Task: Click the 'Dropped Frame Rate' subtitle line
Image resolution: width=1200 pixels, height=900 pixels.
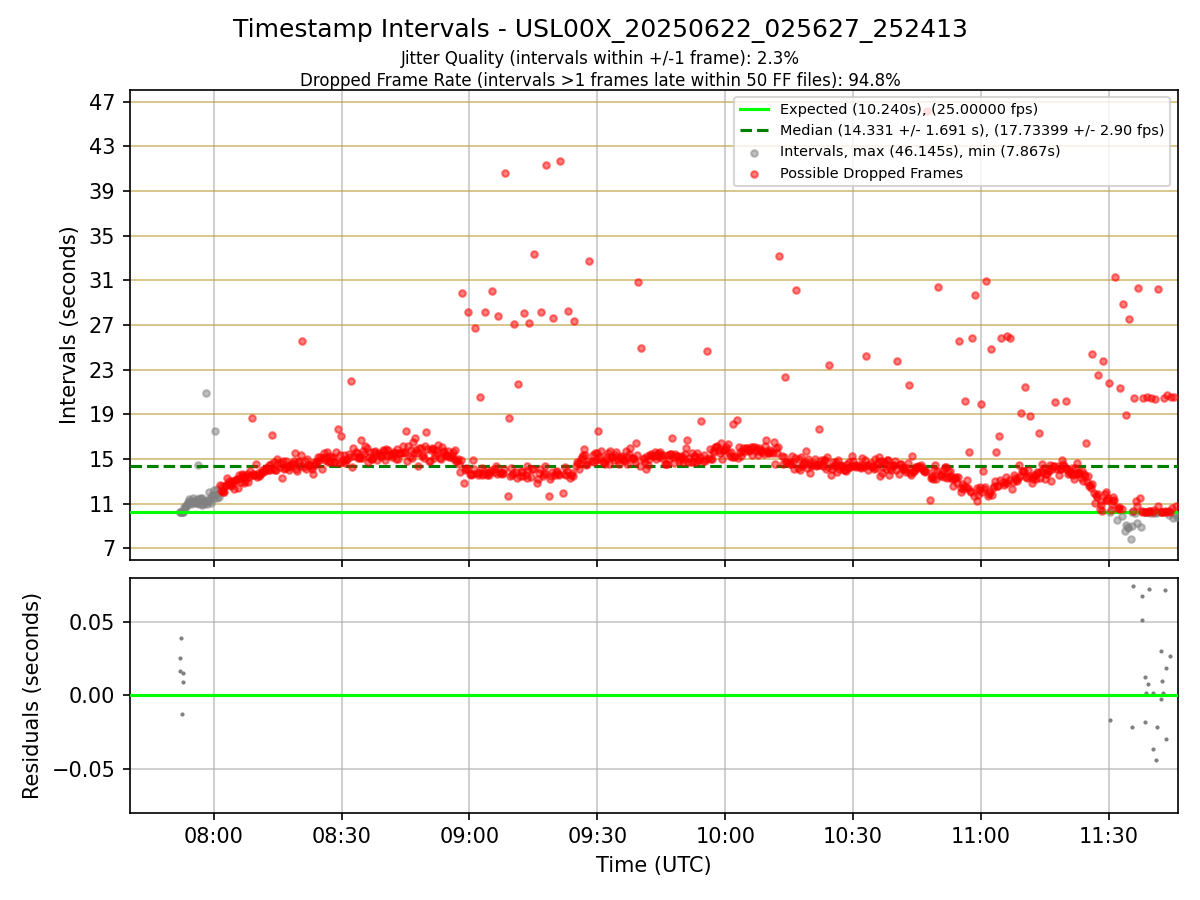Action: pyautogui.click(x=600, y=80)
